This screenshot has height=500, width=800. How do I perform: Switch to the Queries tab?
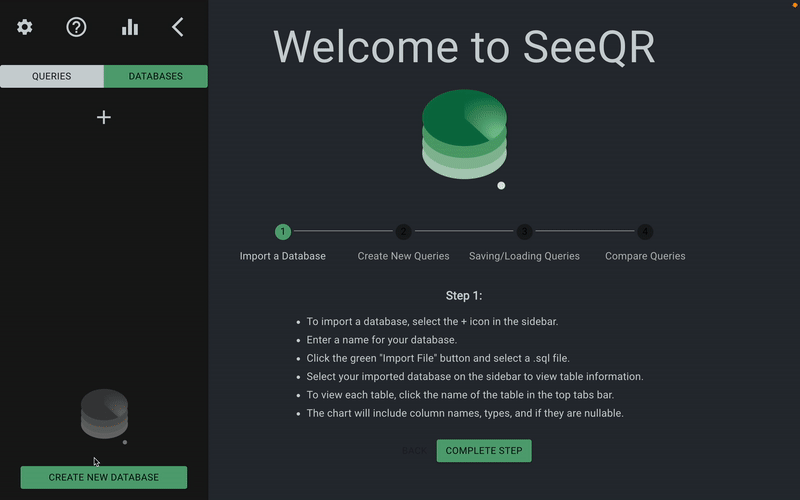(x=52, y=76)
